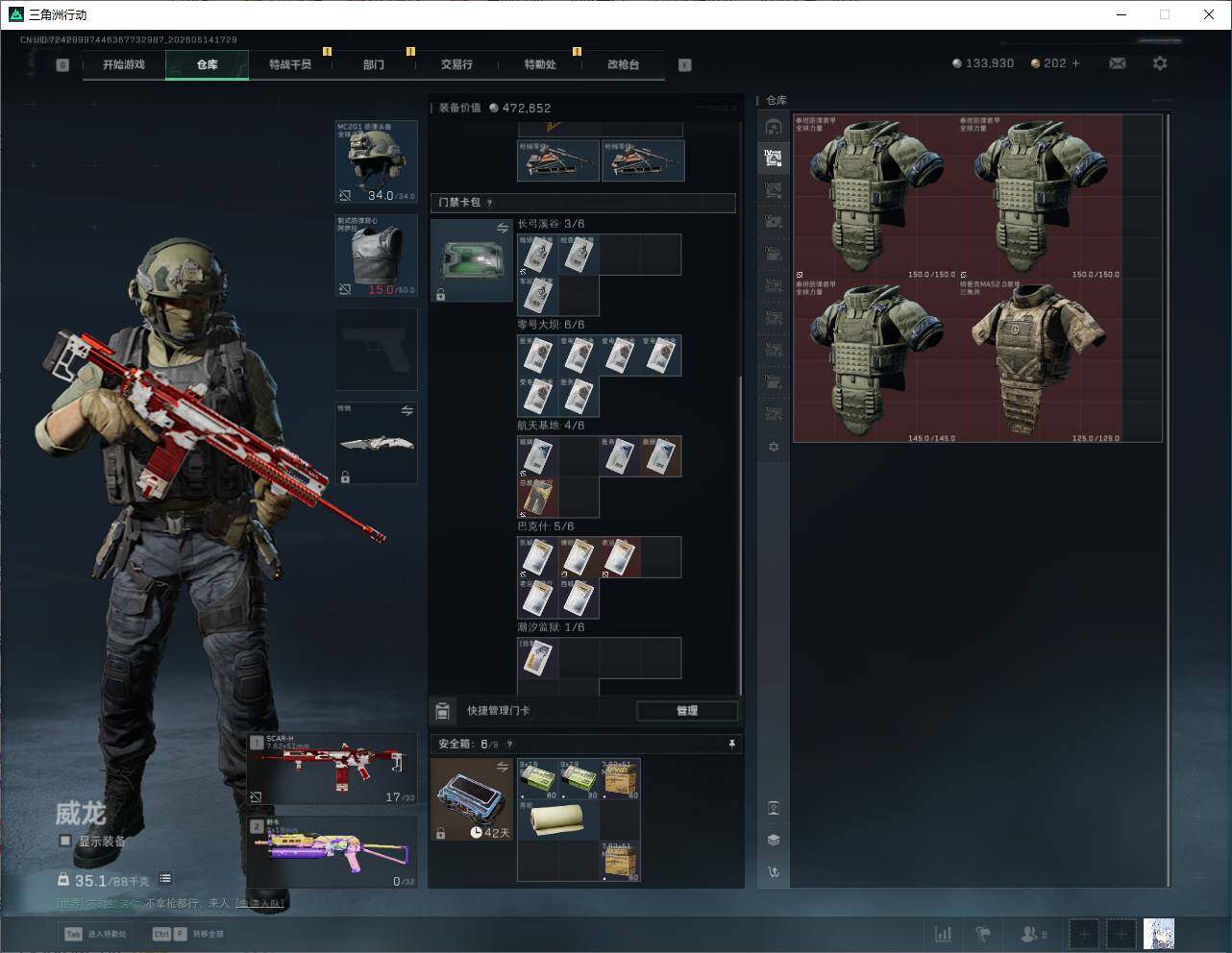Select the highlighted warehouse extension box icon
Image resolution: width=1232 pixels, height=953 pixels.
coord(774,159)
